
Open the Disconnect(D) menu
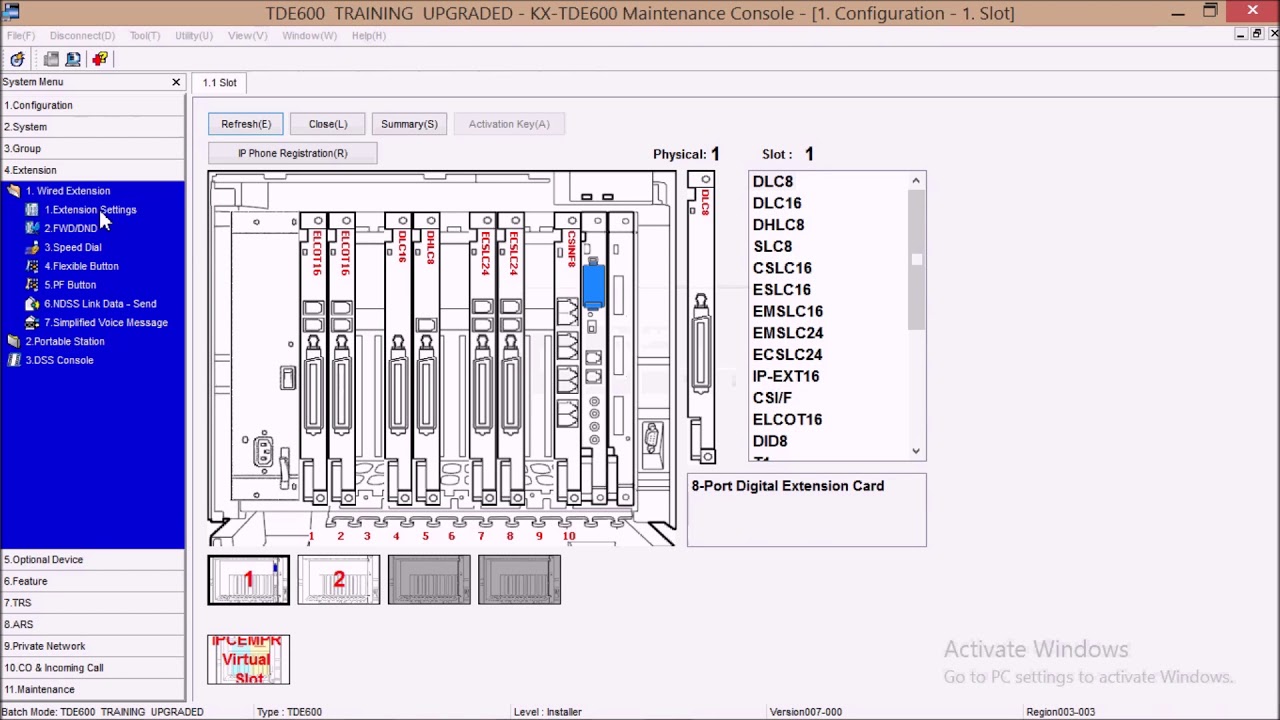point(82,36)
